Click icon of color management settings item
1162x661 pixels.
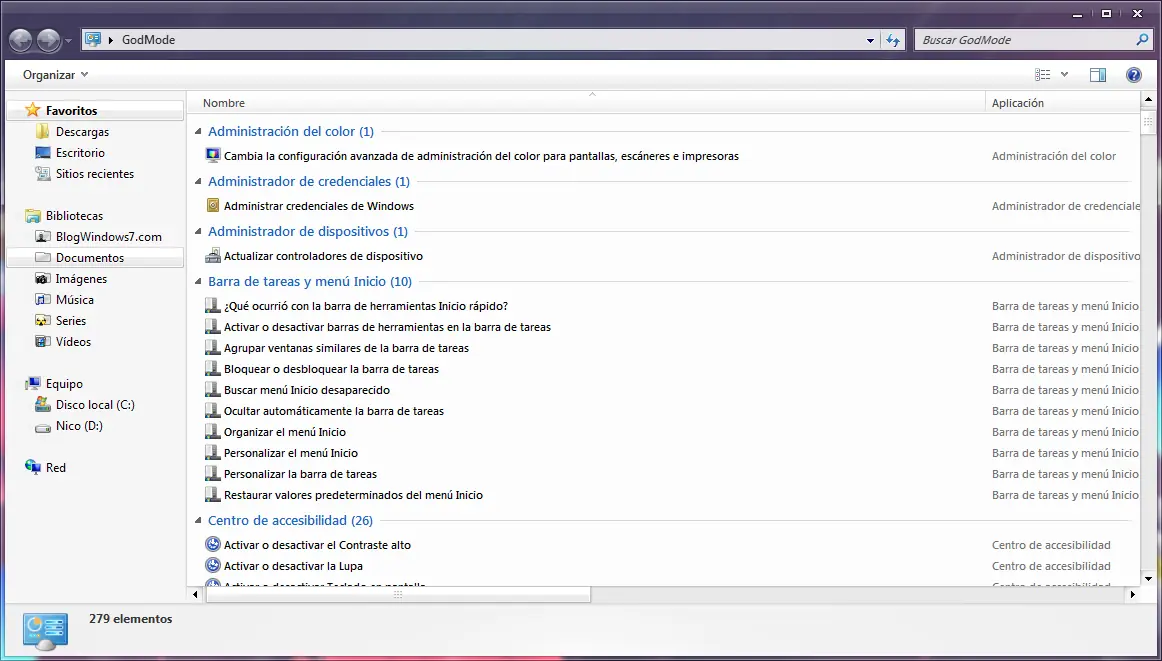[213, 156]
